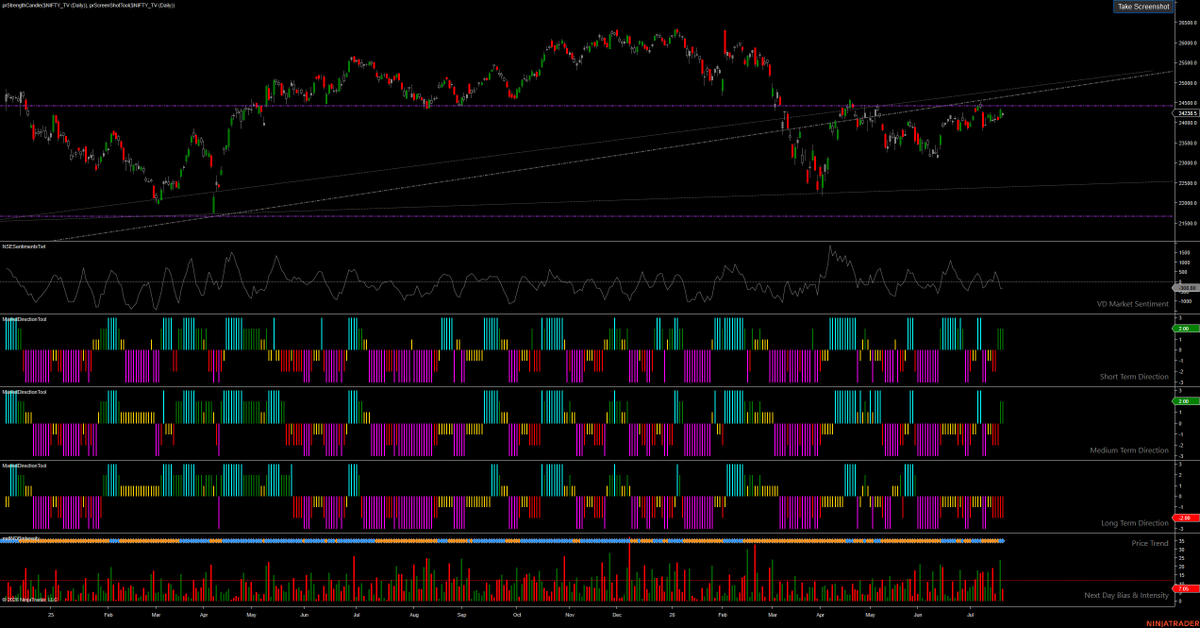Click the NinjaTrader copyright notice
Screen dimensions: 1200x628
[29, 599]
